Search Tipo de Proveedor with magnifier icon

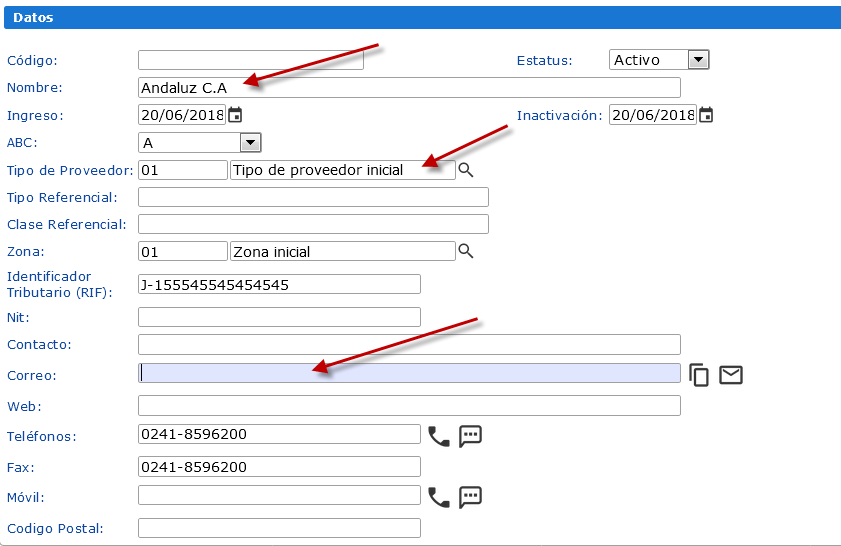tap(466, 170)
